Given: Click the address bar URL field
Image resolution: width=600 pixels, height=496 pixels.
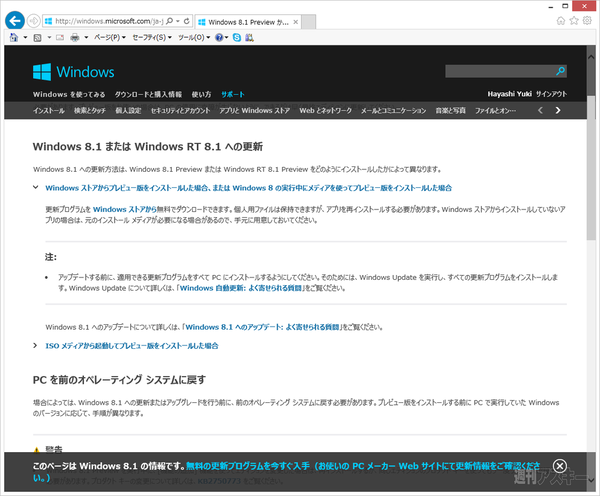Looking at the screenshot, I should tap(108, 21).
